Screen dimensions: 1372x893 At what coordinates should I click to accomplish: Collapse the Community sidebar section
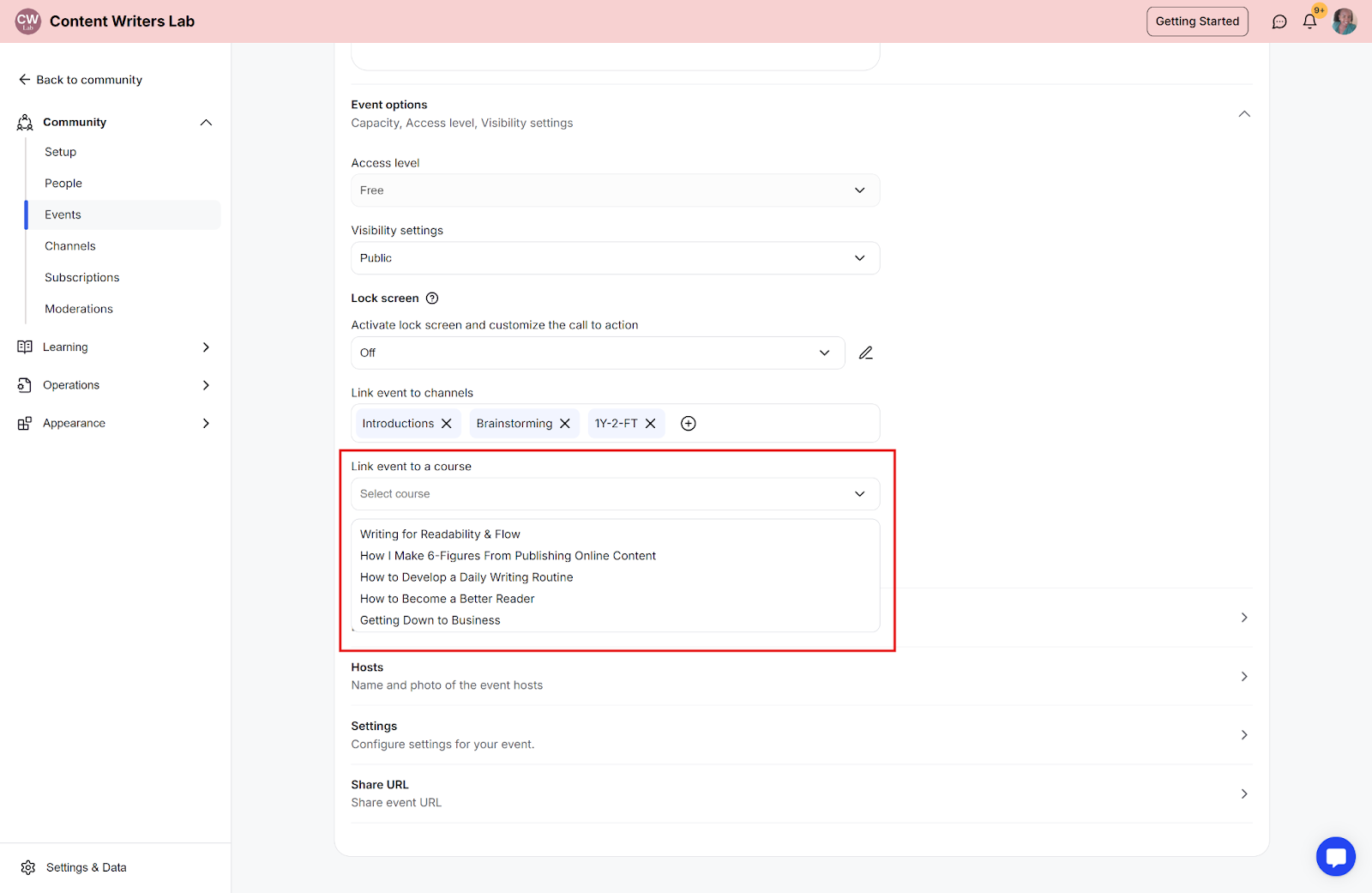(x=206, y=123)
